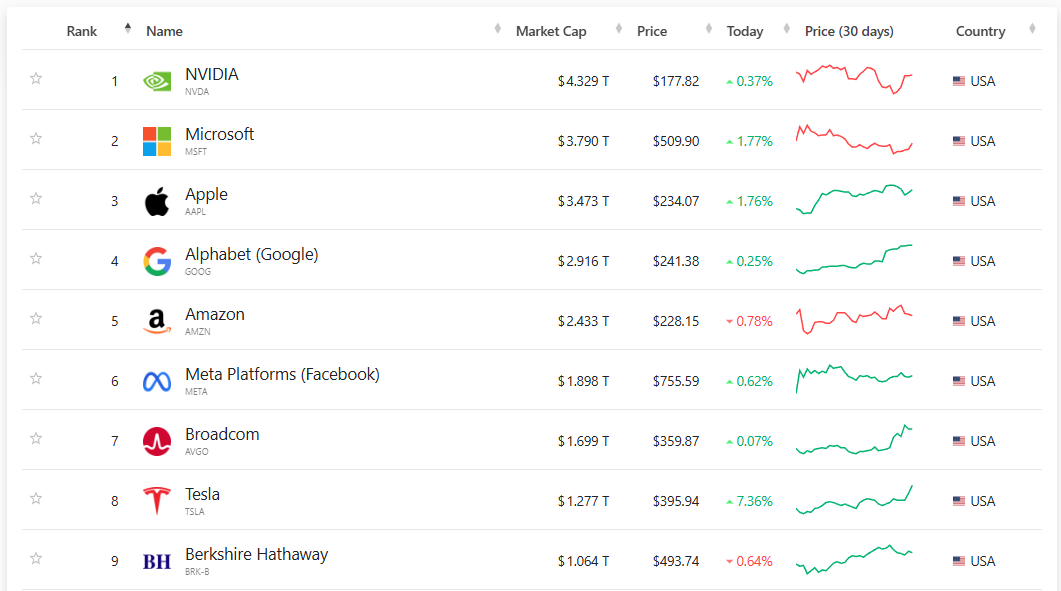Click the Berkshire Hathaway BH logo

[x=157, y=561]
